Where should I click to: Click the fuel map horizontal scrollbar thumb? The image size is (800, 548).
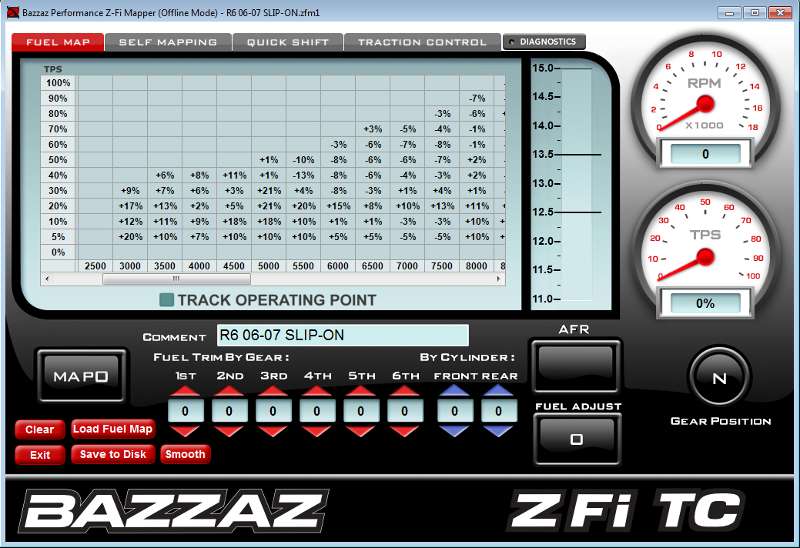[x=176, y=279]
